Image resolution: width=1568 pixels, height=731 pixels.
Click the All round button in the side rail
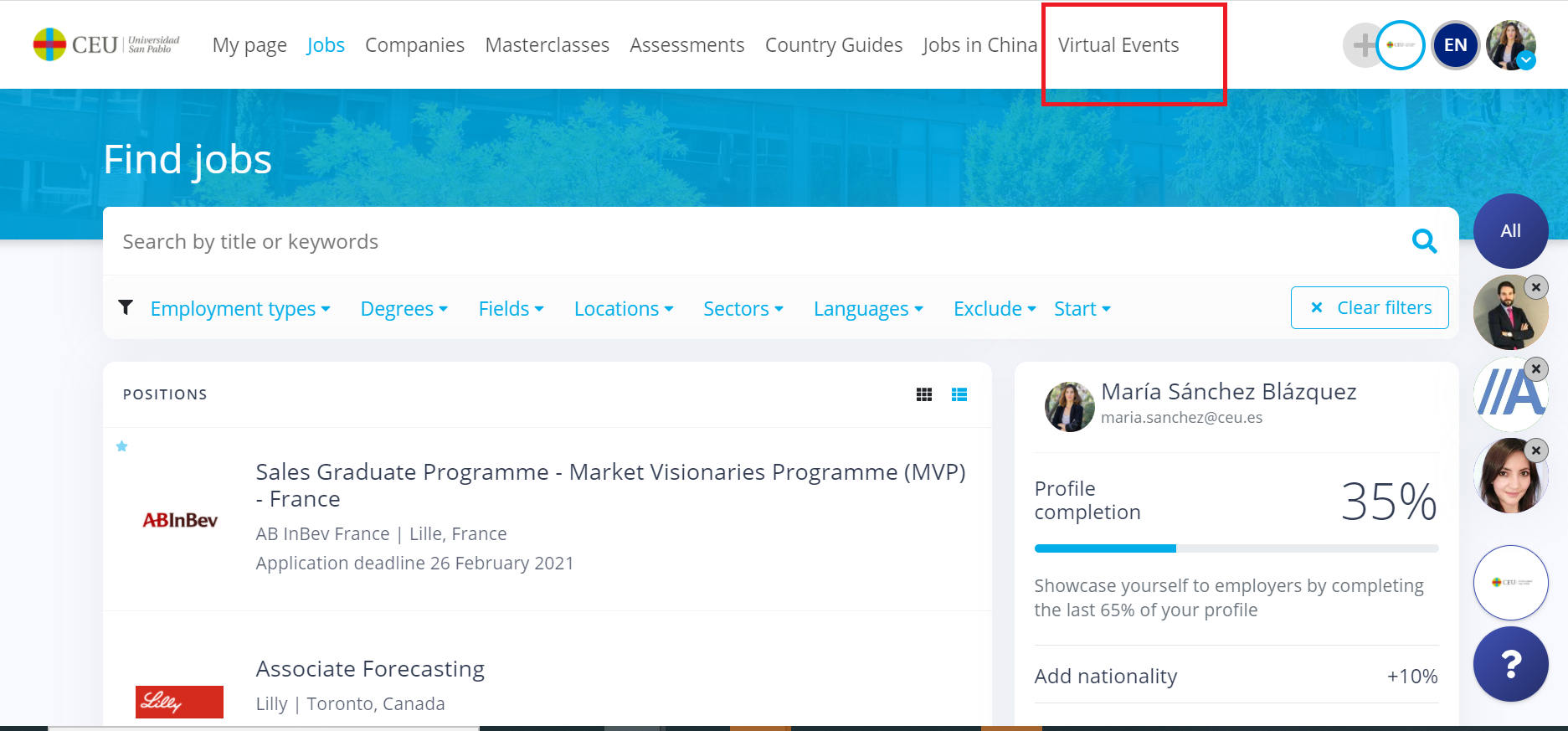pyautogui.click(x=1511, y=231)
